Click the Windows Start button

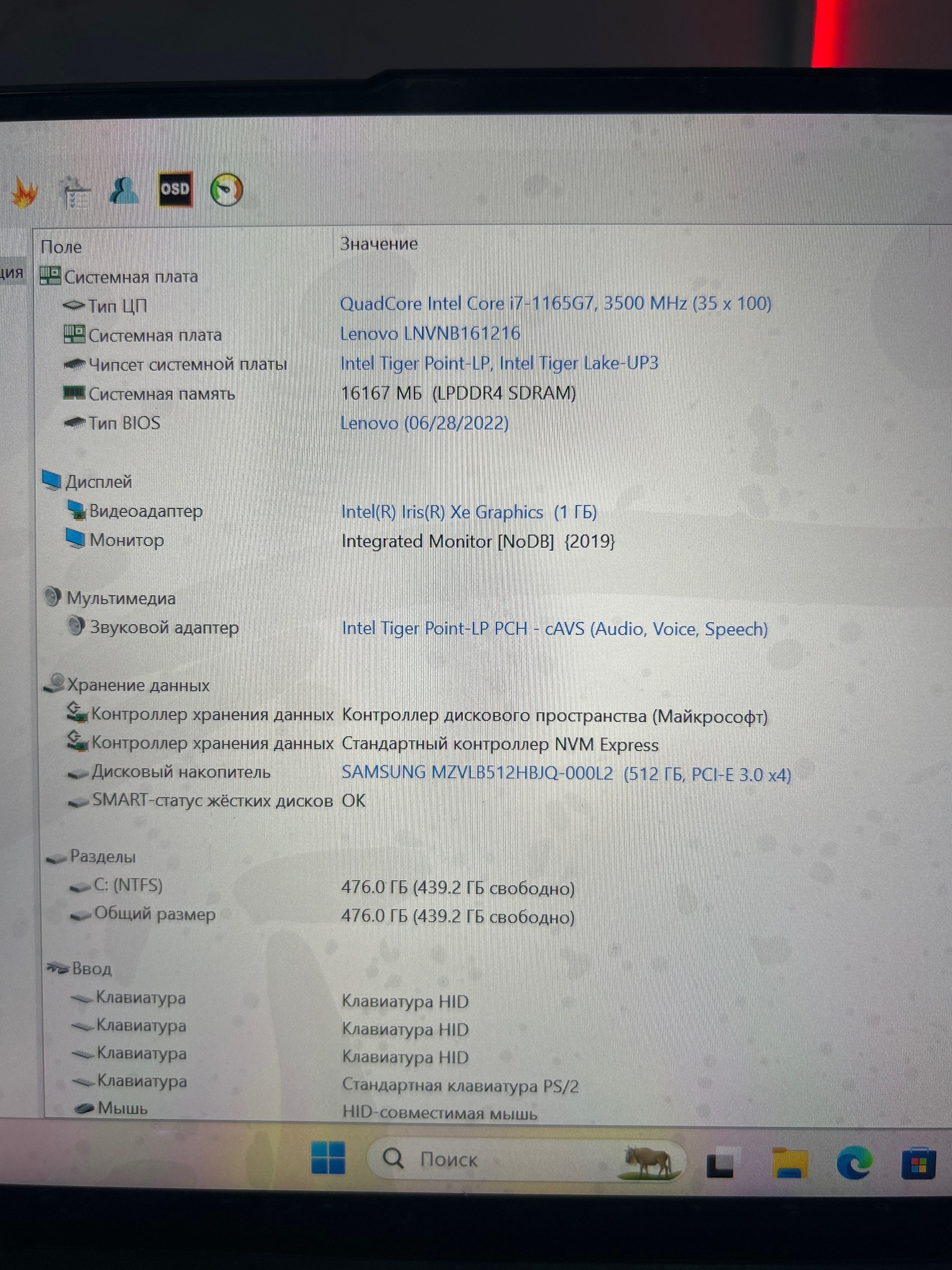[328, 1157]
